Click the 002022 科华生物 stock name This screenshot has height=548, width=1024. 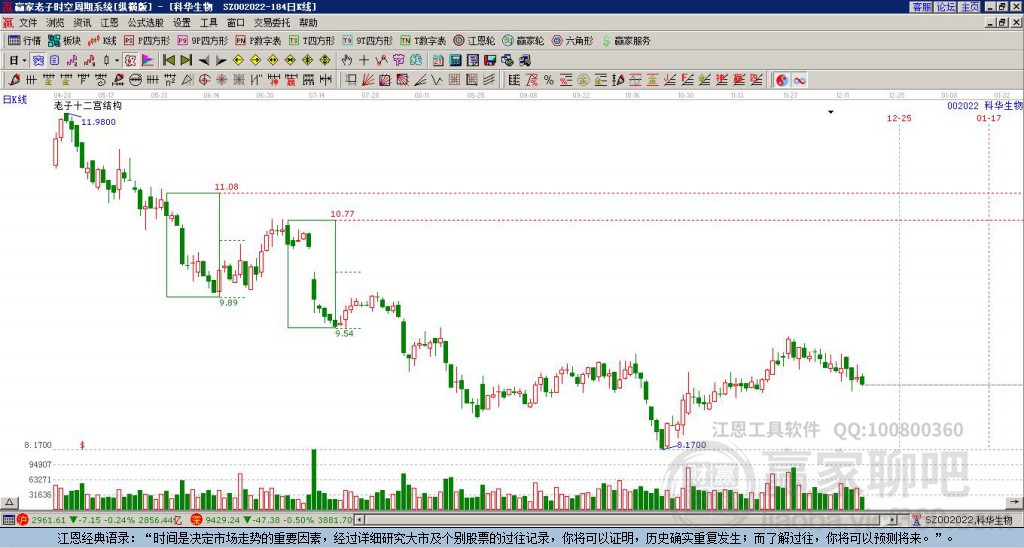984,105
